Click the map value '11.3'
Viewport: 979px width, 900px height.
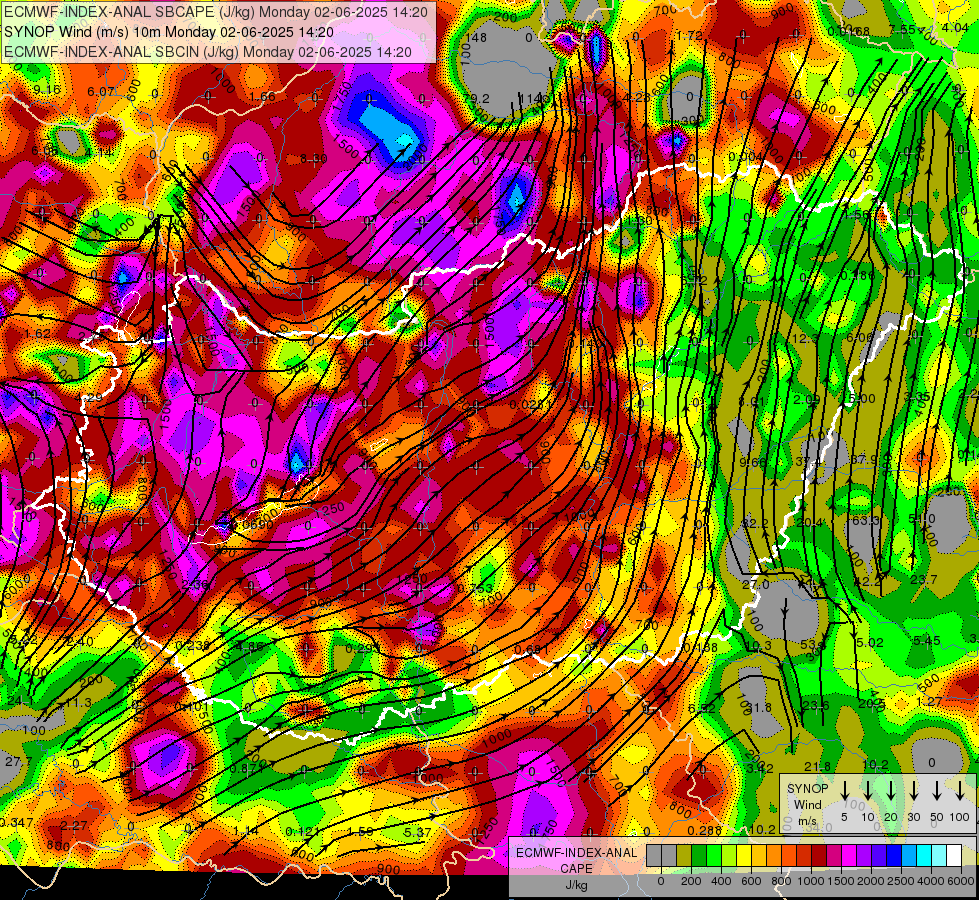click(x=79, y=703)
